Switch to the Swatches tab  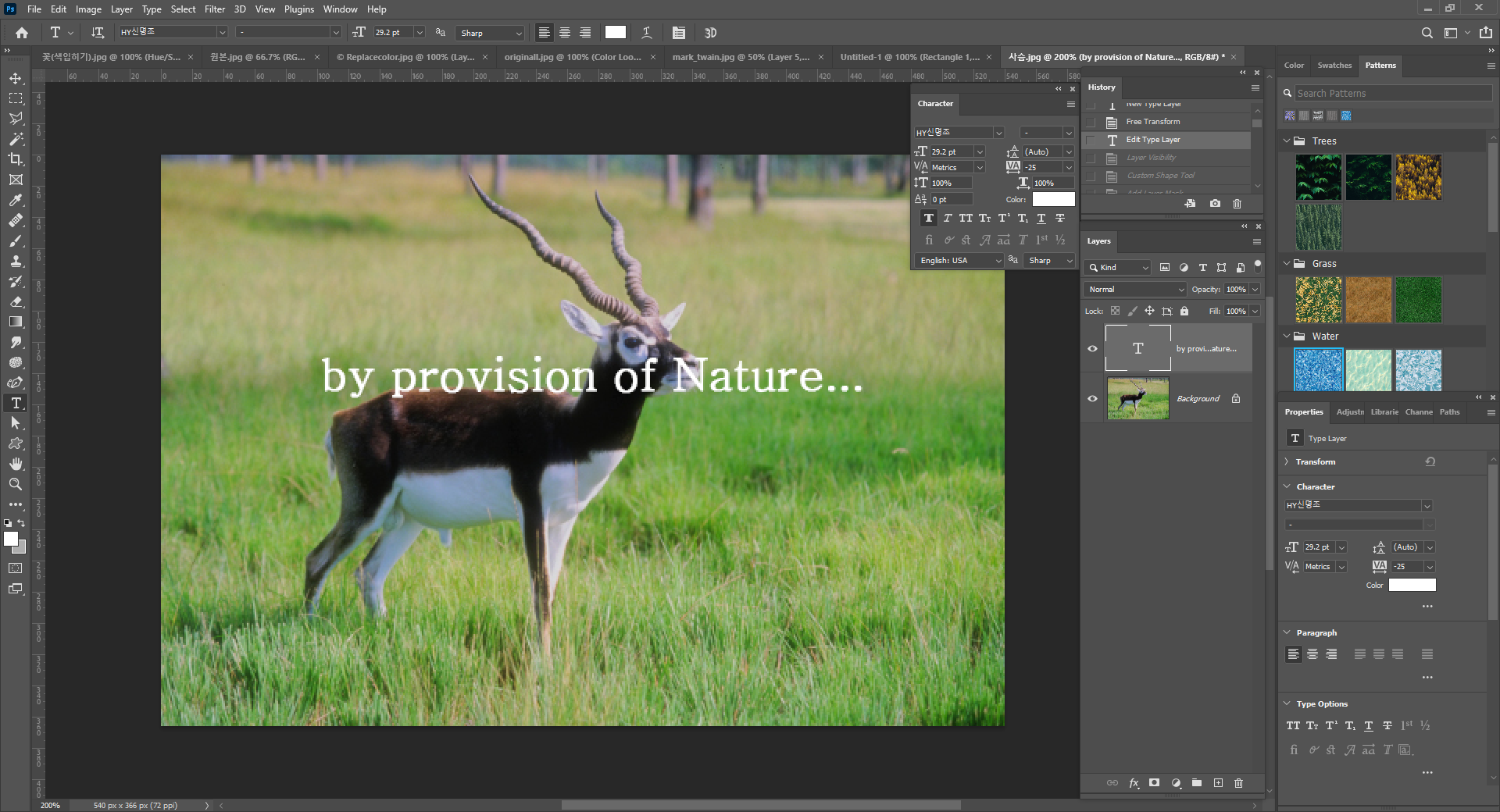point(1334,66)
